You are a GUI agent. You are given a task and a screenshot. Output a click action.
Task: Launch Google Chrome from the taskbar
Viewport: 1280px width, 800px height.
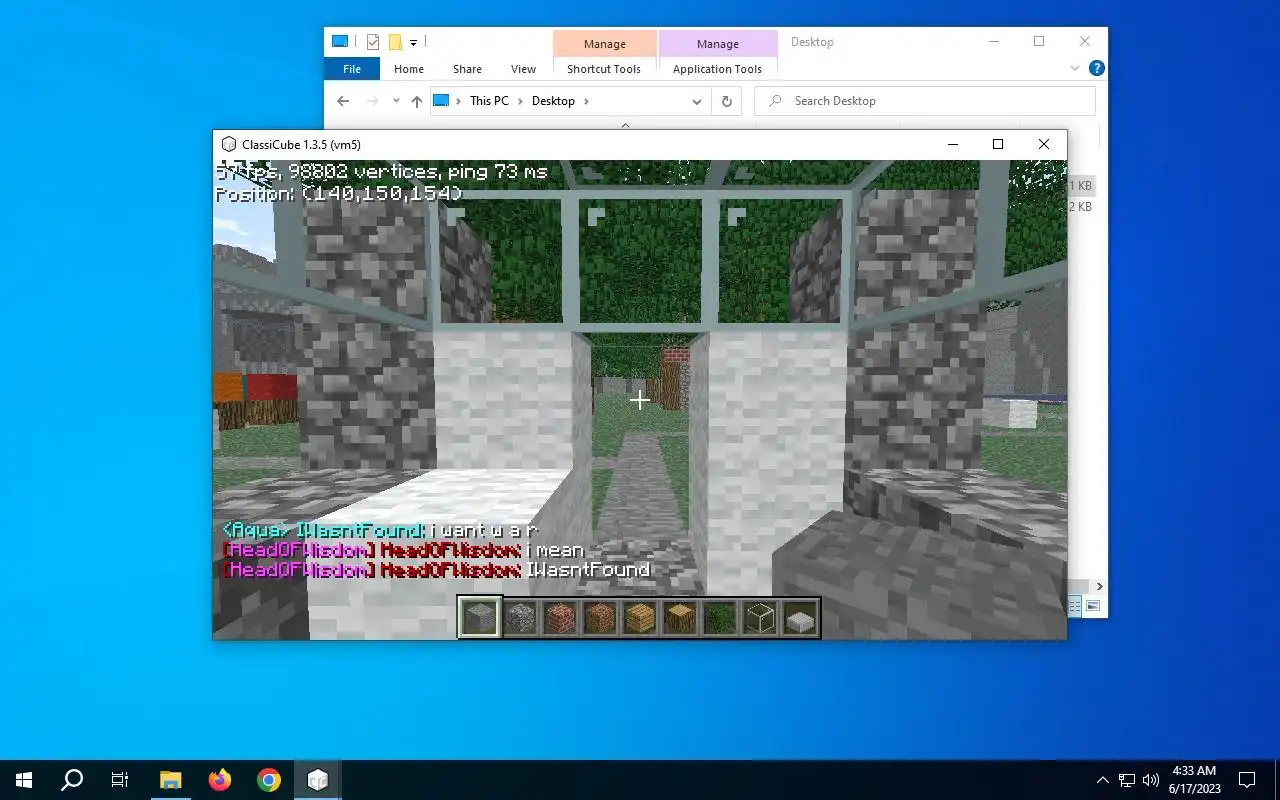tap(268, 780)
